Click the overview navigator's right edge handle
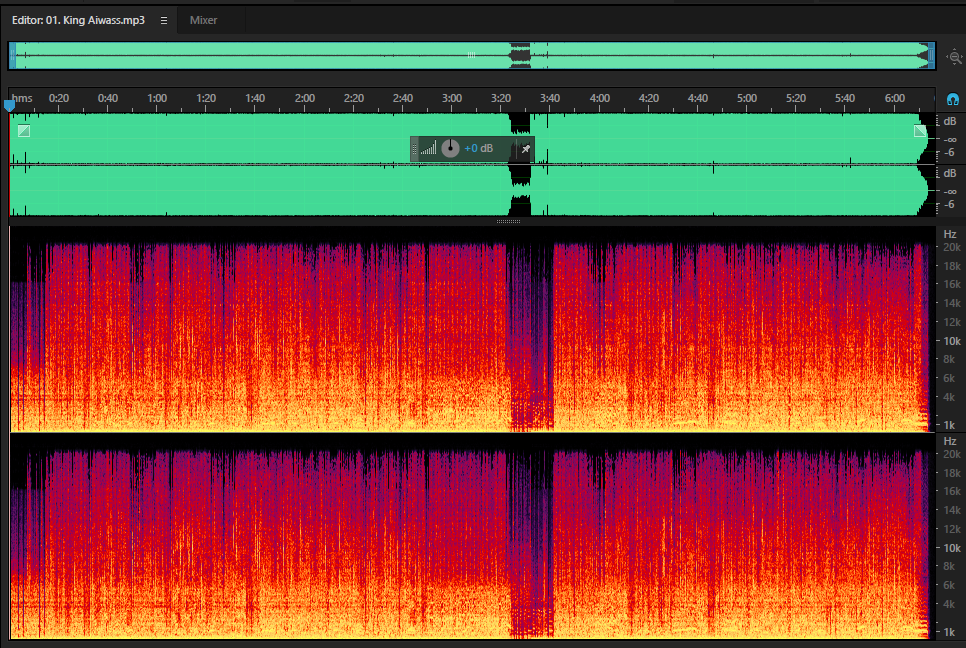Viewport: 966px width, 648px height. pyautogui.click(x=932, y=56)
